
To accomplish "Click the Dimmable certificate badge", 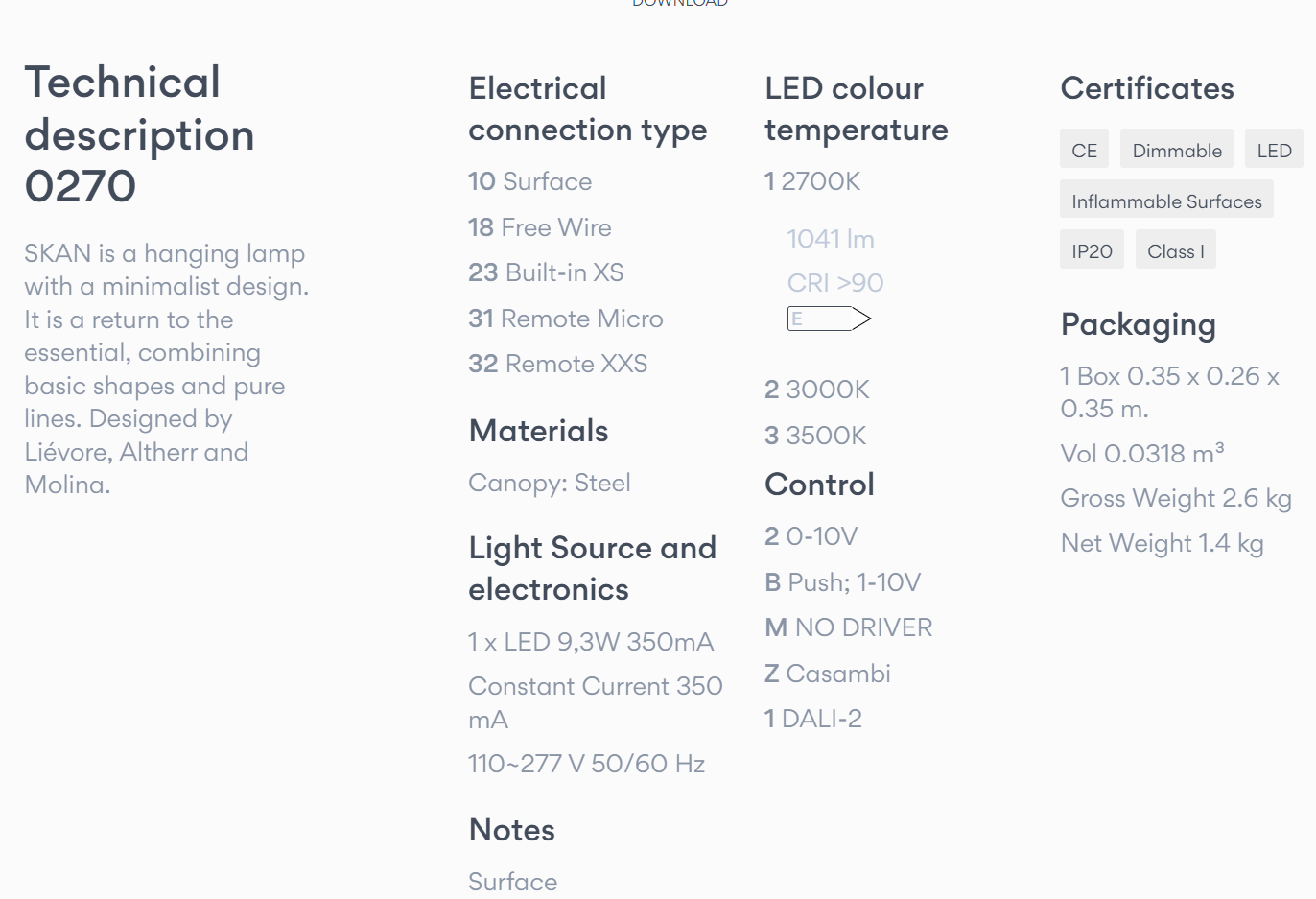I will pos(1177,151).
